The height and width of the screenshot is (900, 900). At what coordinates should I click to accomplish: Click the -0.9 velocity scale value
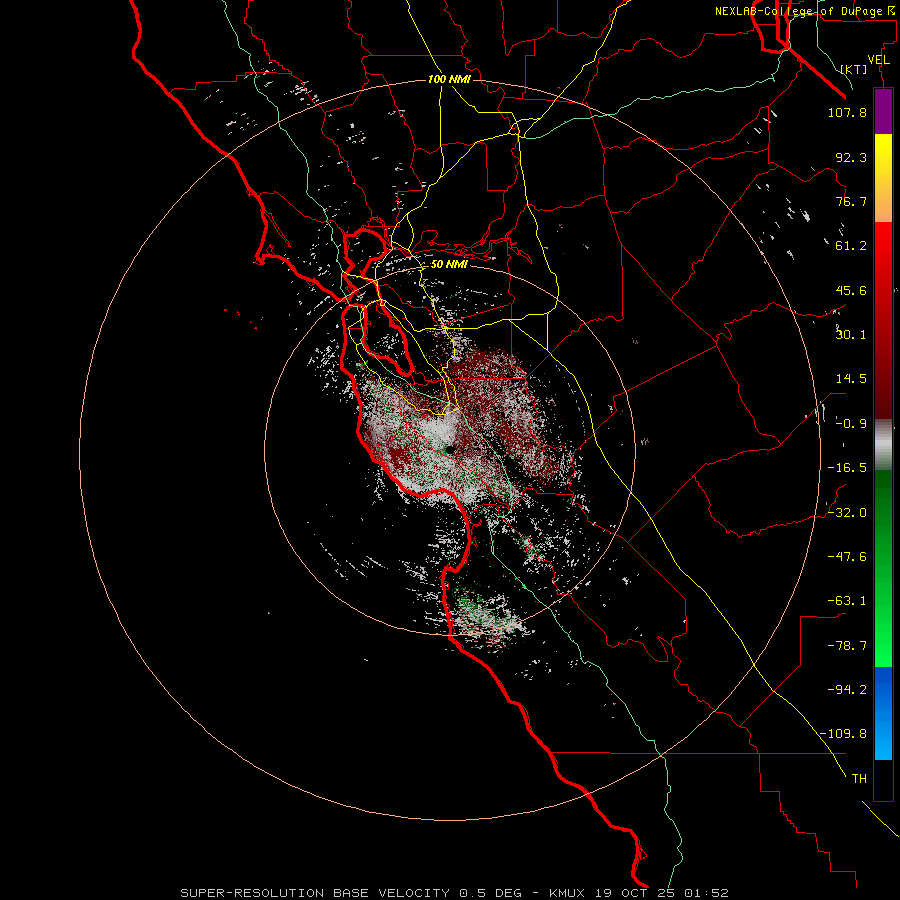851,424
